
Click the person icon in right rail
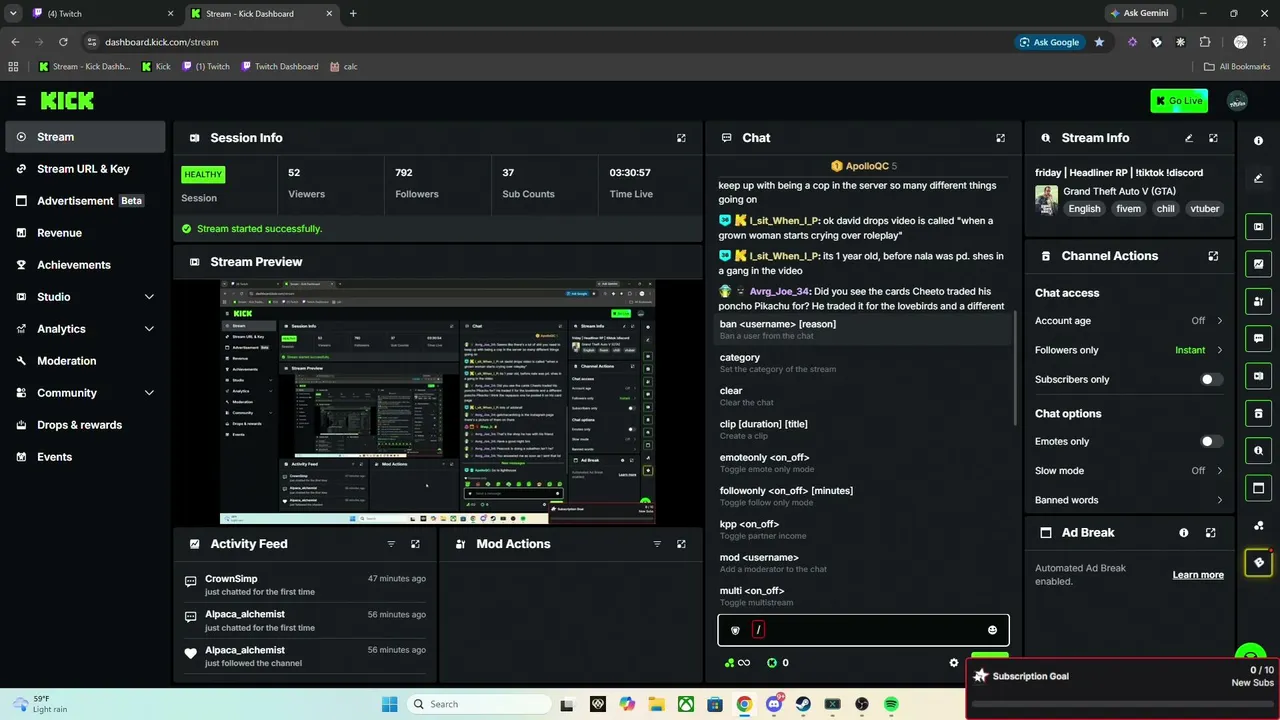coord(1259,301)
